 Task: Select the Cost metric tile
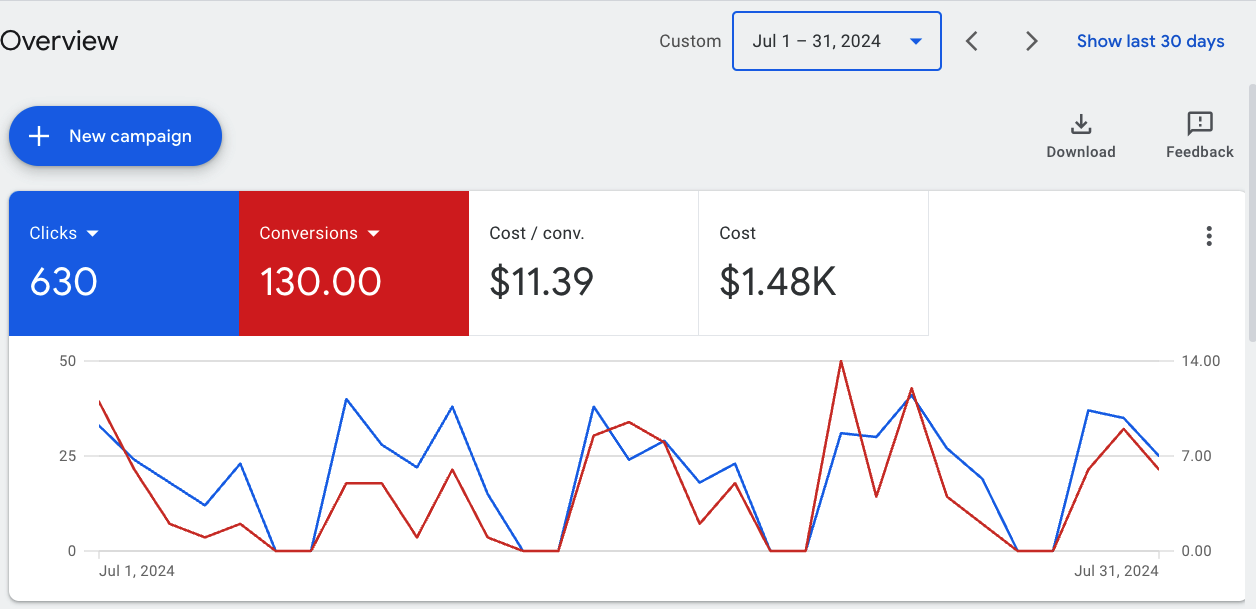pos(813,263)
